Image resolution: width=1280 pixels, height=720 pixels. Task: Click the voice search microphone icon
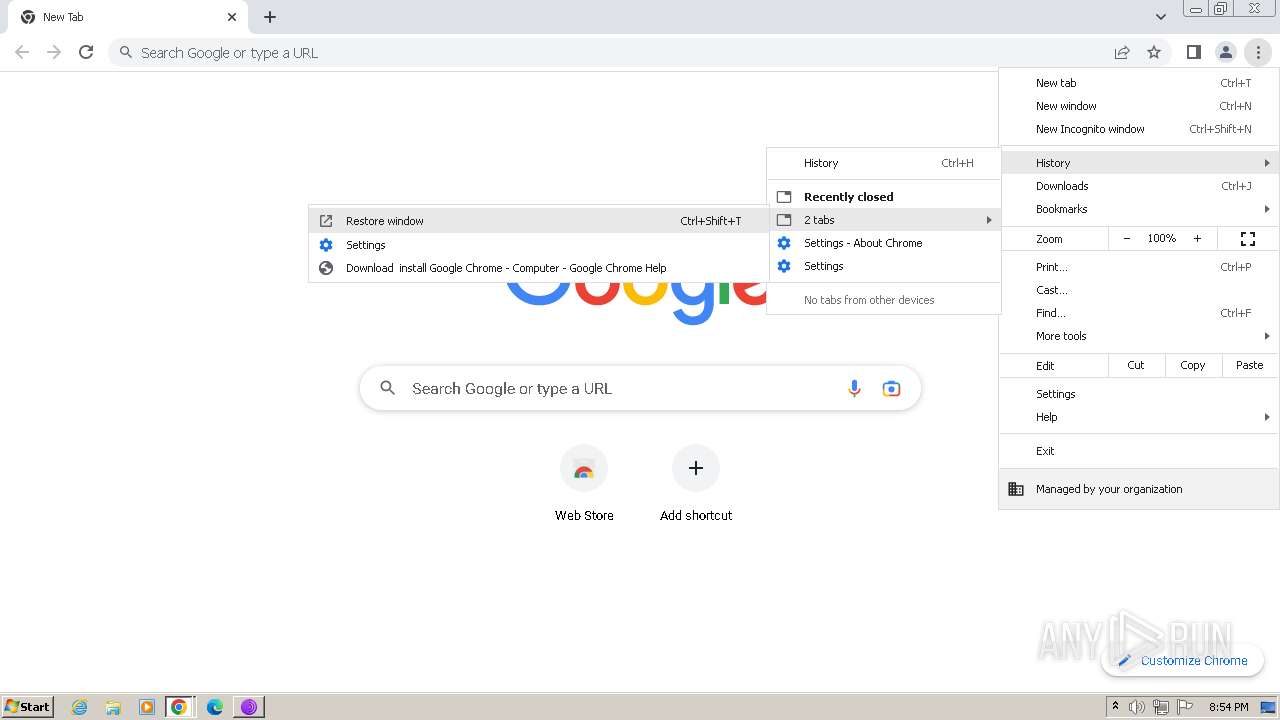854,388
